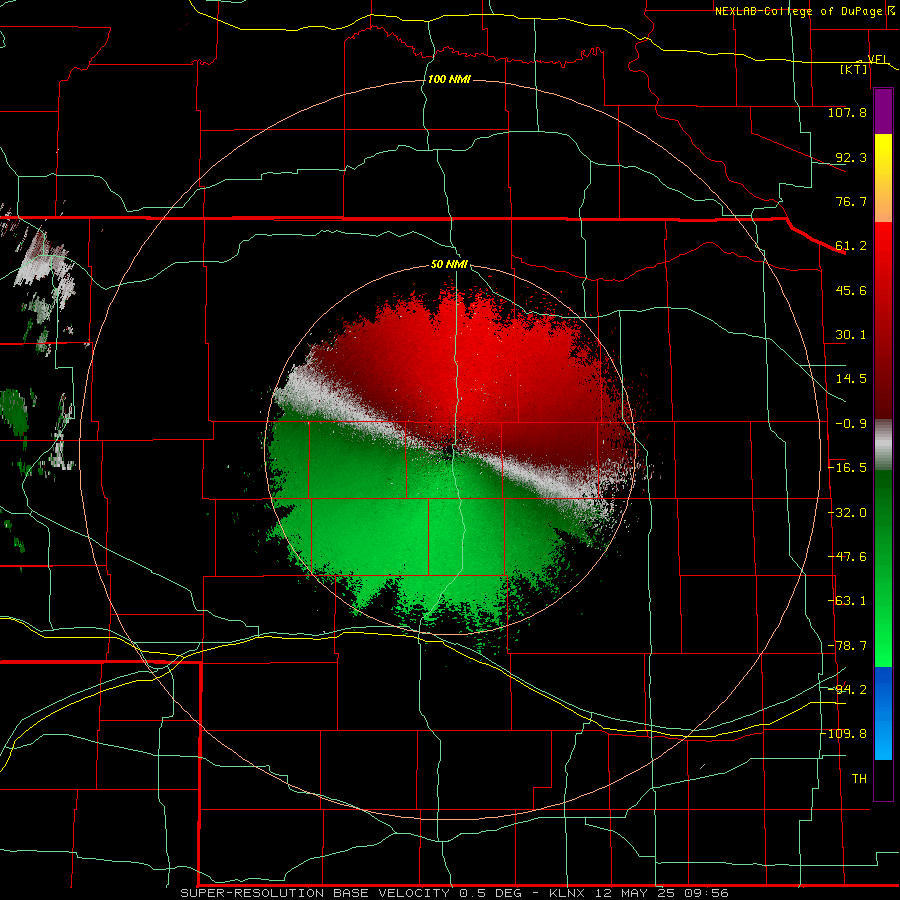
Task: Select the -16.5 scale value
Action: (847, 468)
